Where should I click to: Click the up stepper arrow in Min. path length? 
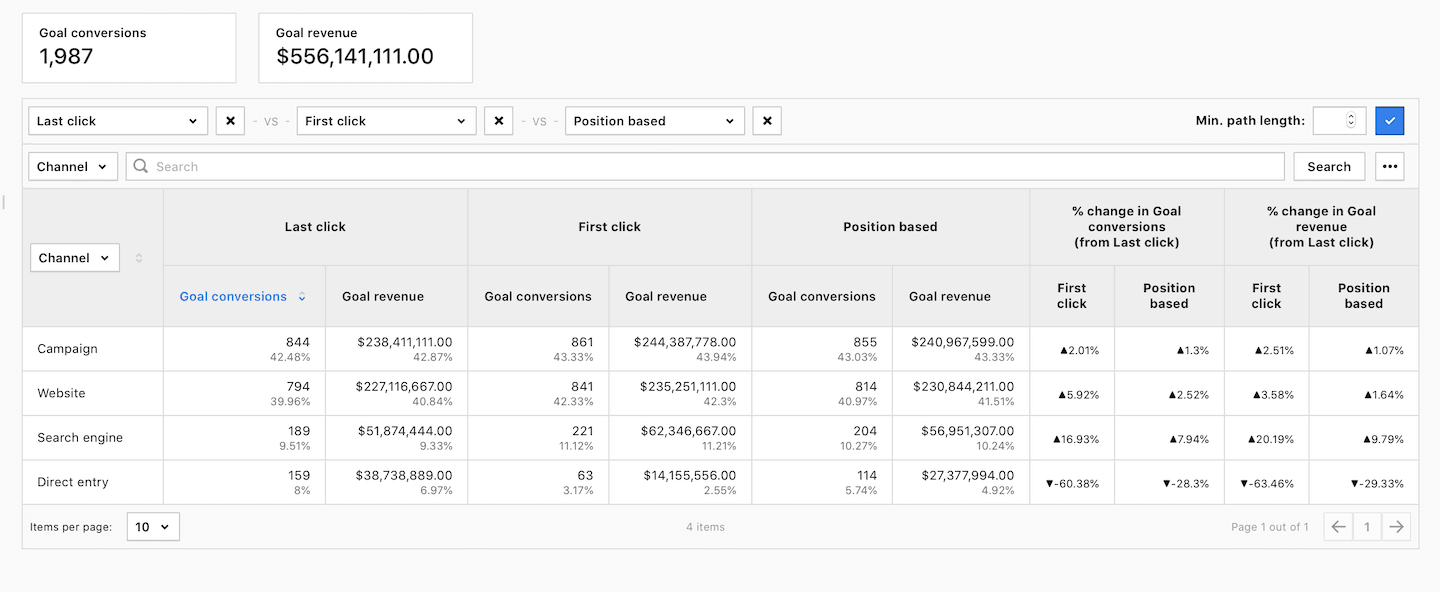pos(1351,115)
